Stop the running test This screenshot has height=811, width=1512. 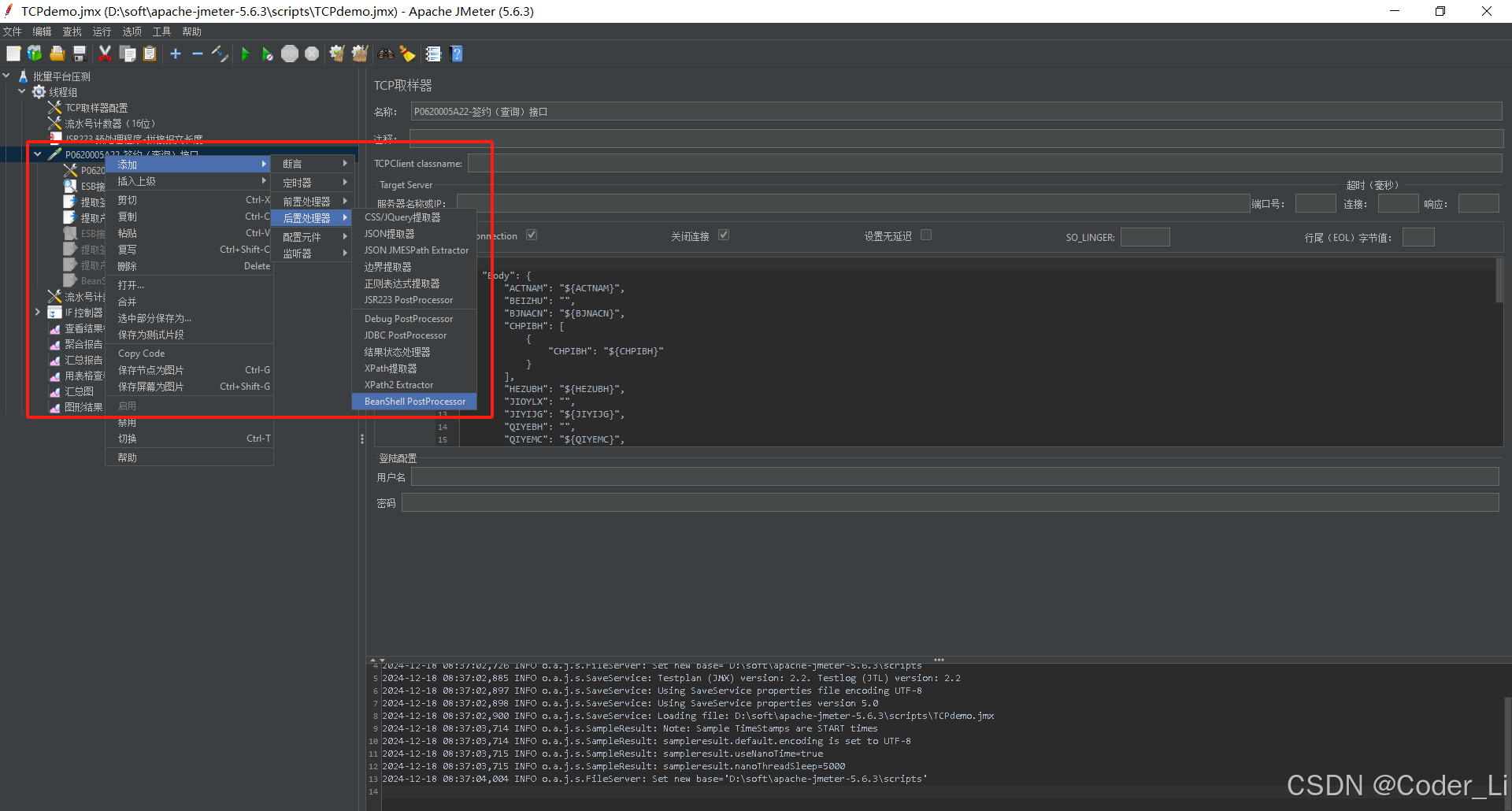tap(290, 54)
